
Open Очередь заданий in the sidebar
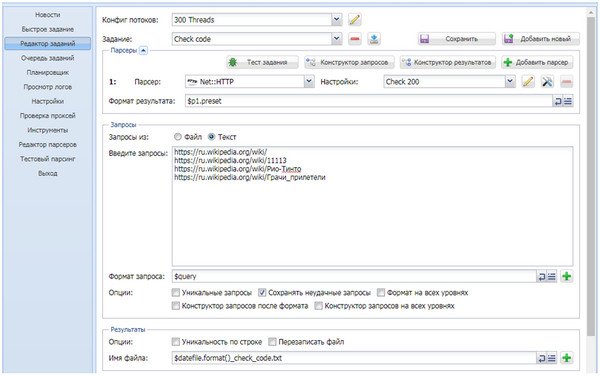47,58
